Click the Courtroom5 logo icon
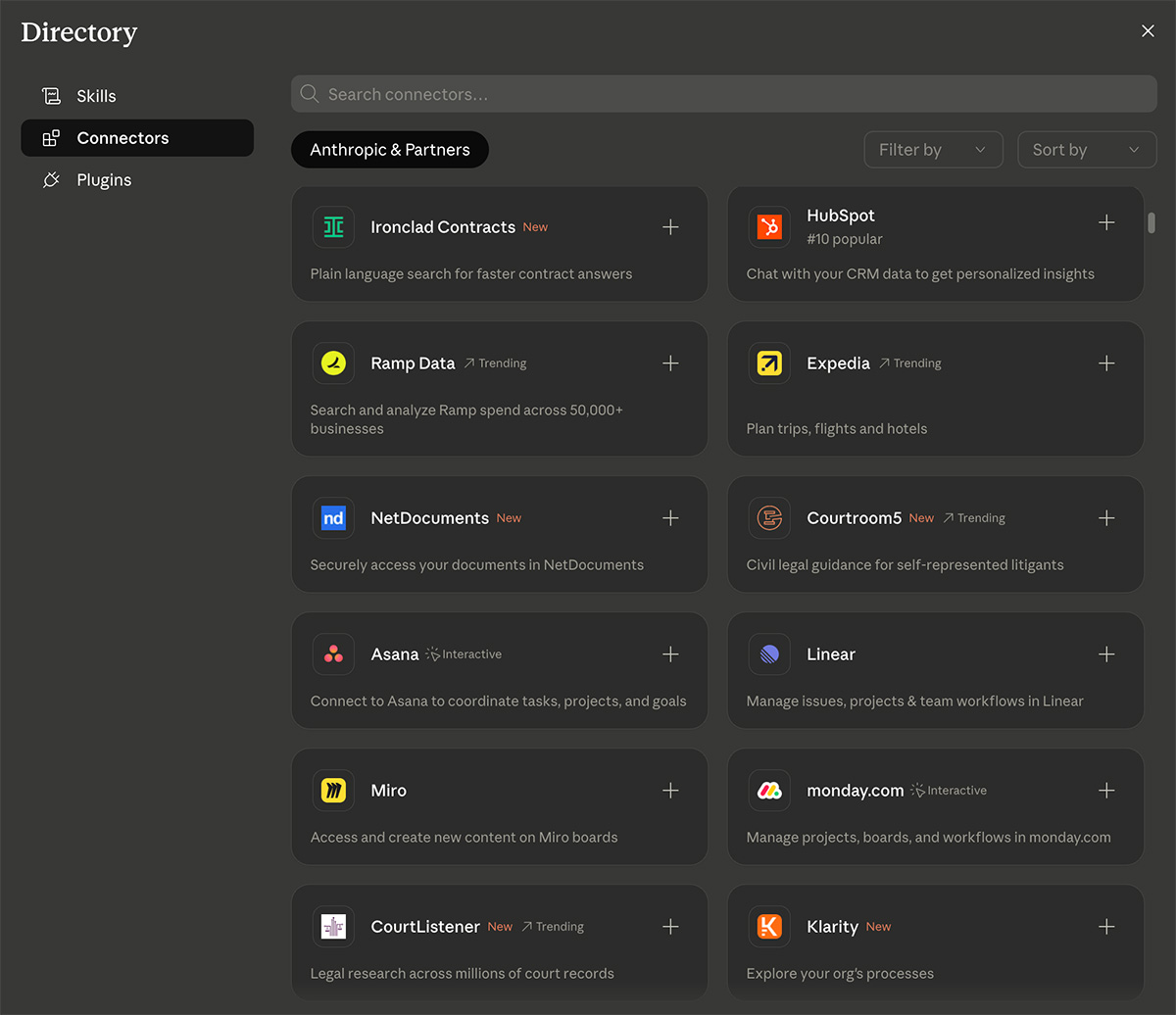This screenshot has width=1176, height=1015. pos(769,517)
